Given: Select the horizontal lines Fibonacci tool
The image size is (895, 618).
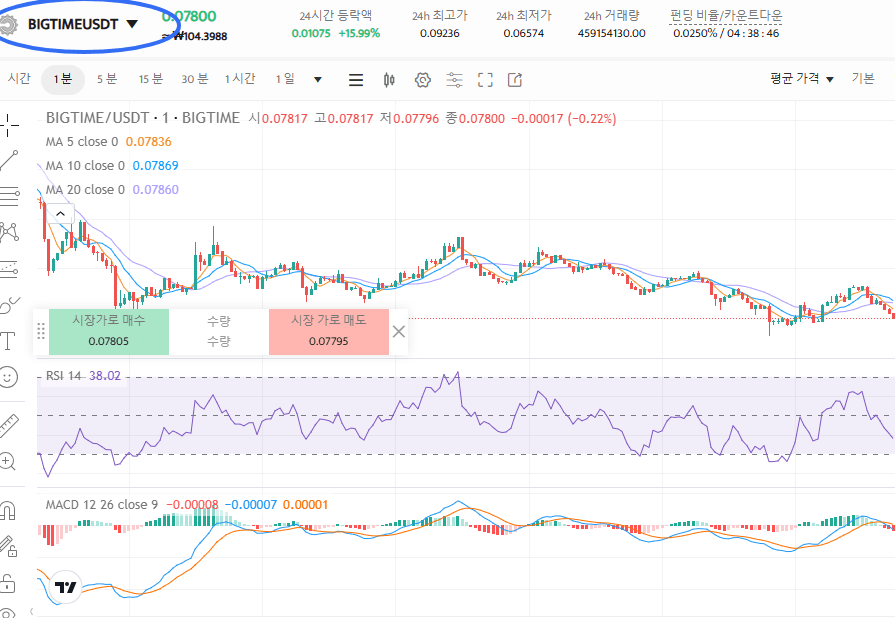Looking at the screenshot, I should (x=9, y=197).
